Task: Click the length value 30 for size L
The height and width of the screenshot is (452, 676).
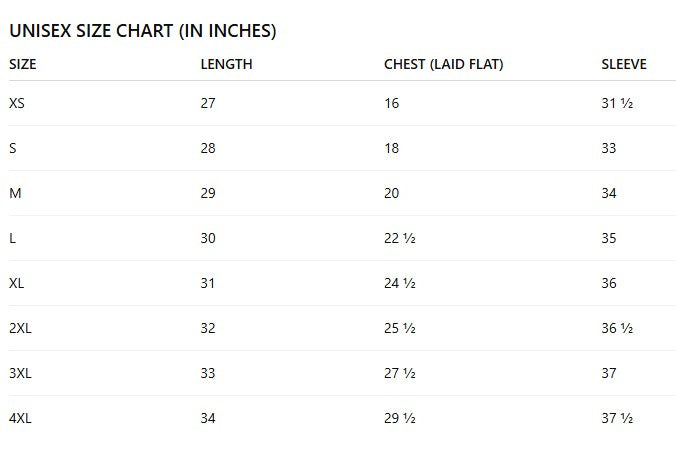Action: [208, 238]
